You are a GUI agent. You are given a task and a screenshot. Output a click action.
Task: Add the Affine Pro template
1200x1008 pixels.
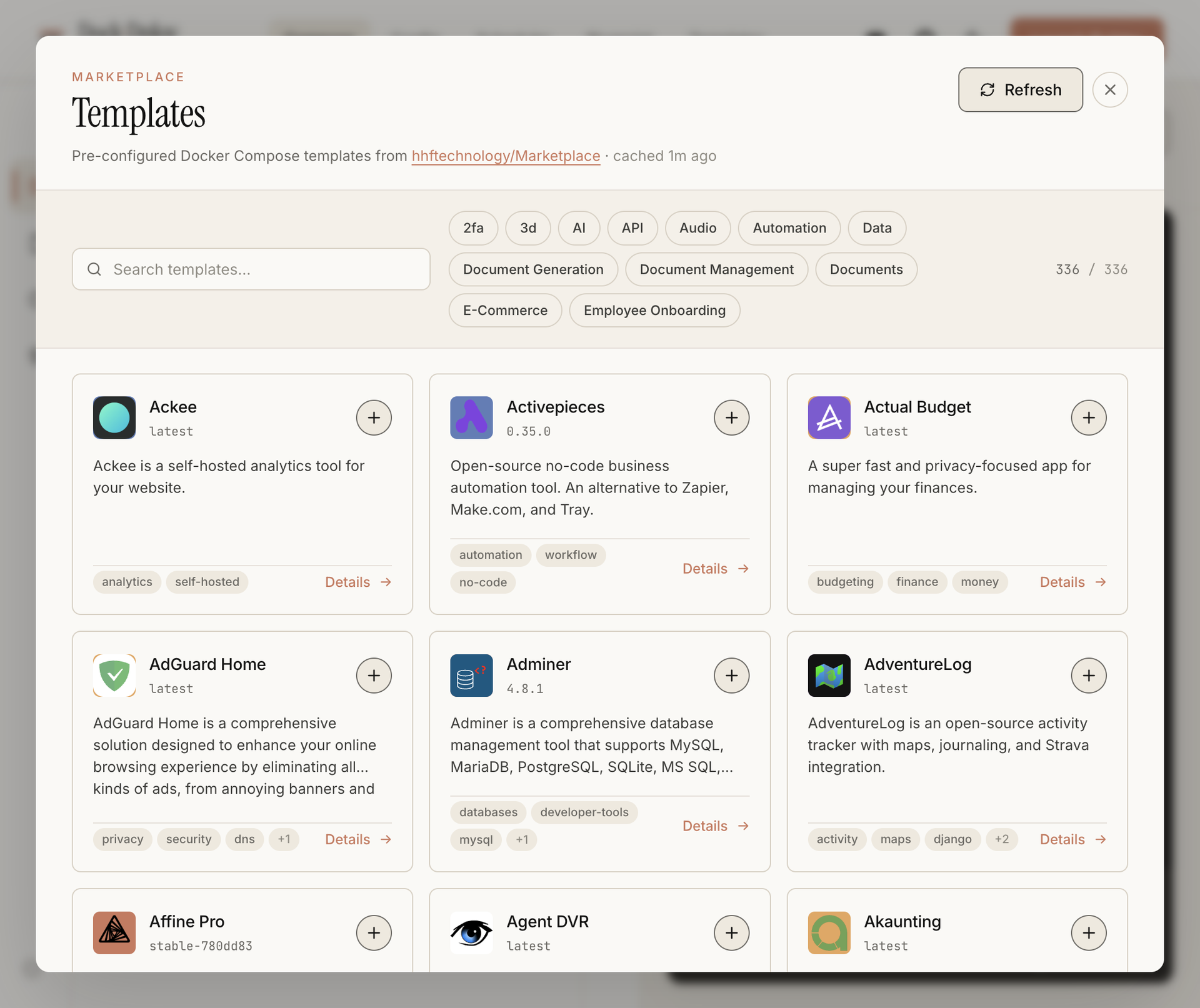tap(374, 932)
